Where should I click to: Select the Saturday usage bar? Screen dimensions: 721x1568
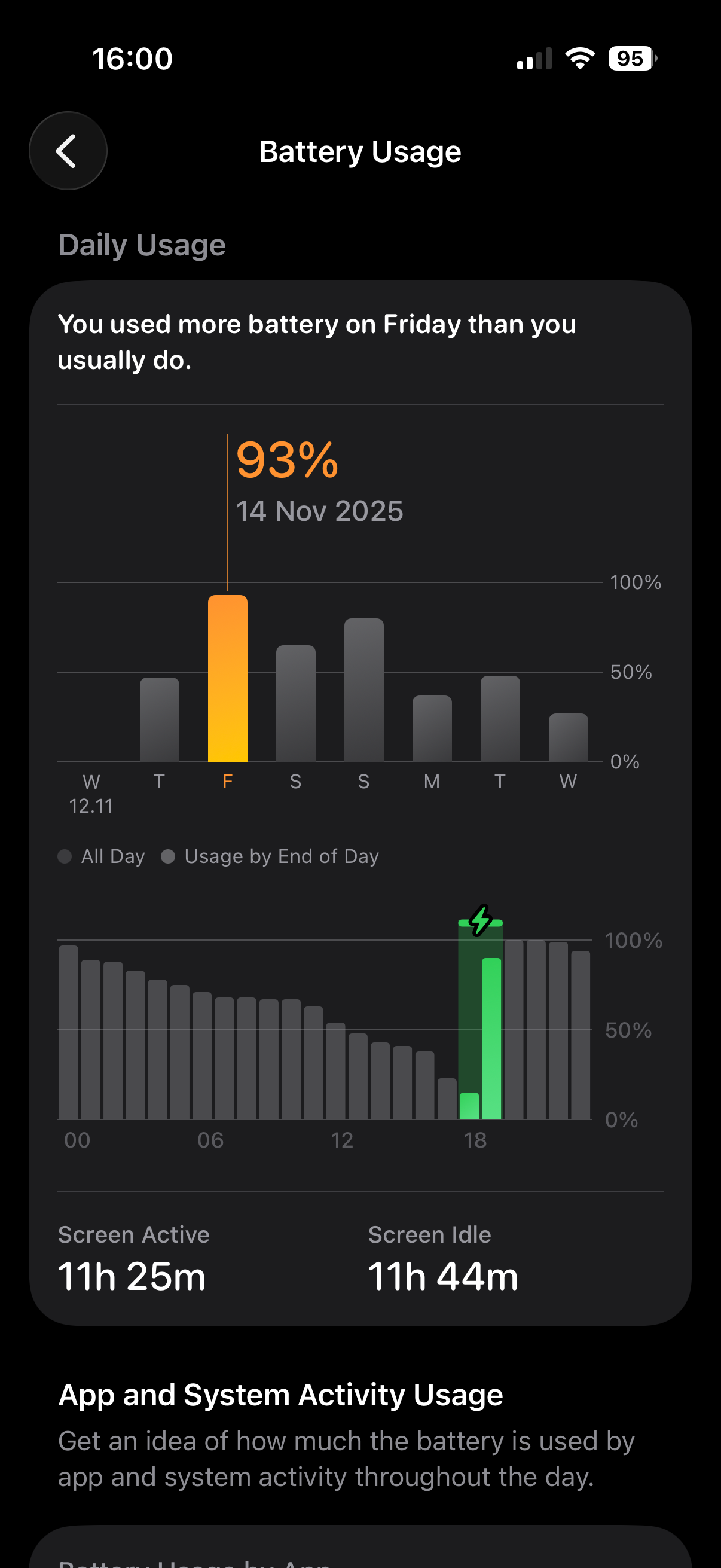(x=296, y=704)
